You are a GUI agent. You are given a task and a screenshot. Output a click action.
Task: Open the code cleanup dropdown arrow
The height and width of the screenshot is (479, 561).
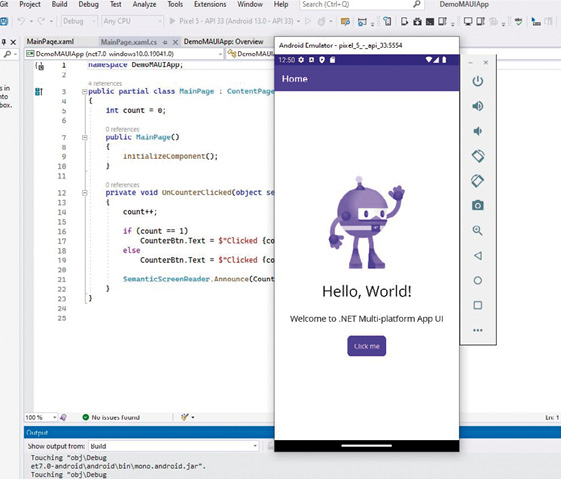point(193,417)
